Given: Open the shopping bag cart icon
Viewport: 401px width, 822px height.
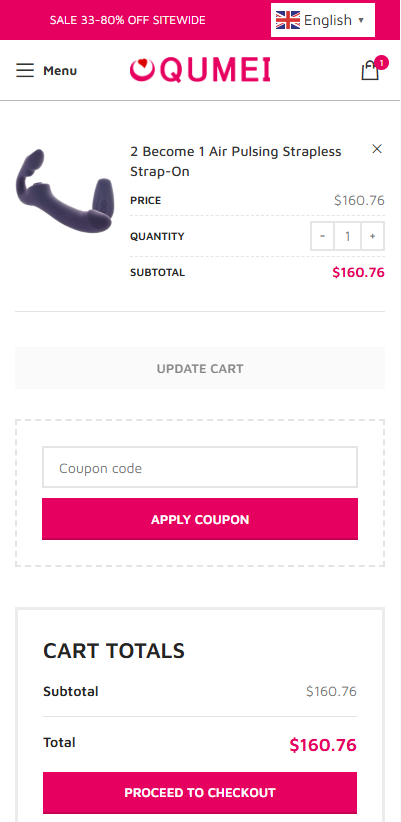Looking at the screenshot, I should [370, 71].
